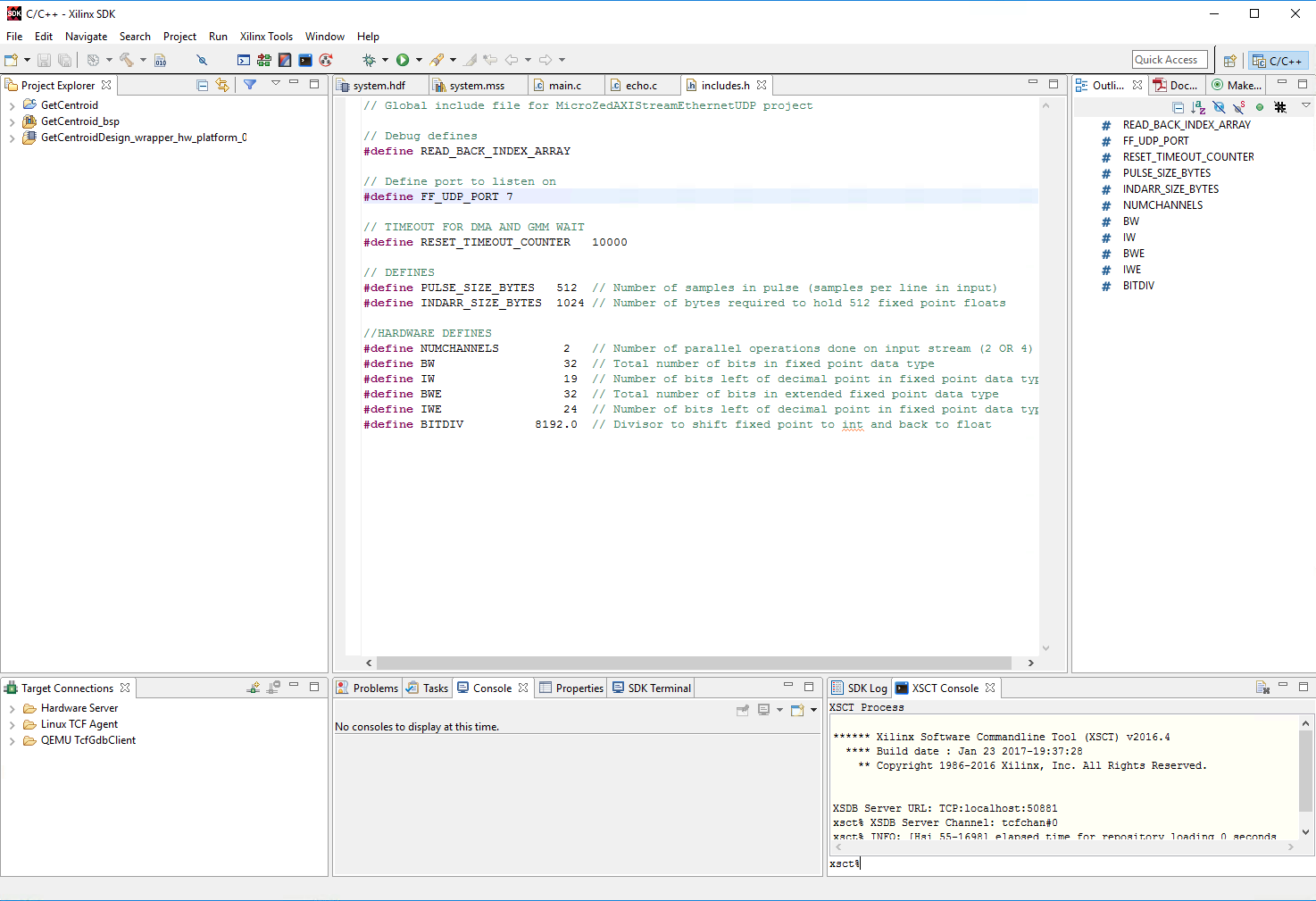
Task: Expand GetCentroidDesign_wrapper_hw_platform_0 project
Action: (12, 138)
